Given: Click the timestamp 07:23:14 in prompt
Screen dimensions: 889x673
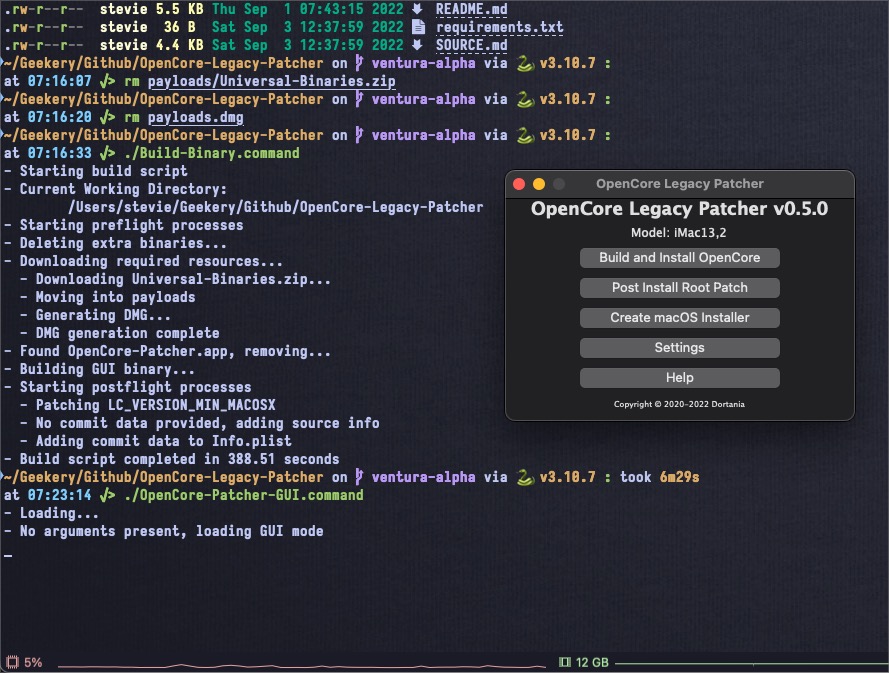Looking at the screenshot, I should pyautogui.click(x=60, y=495).
